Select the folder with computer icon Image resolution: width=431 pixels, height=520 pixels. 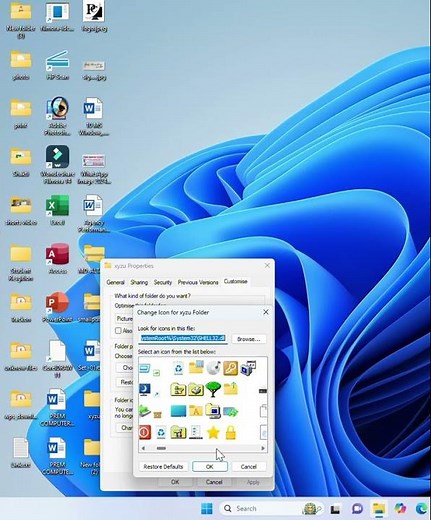point(213,411)
